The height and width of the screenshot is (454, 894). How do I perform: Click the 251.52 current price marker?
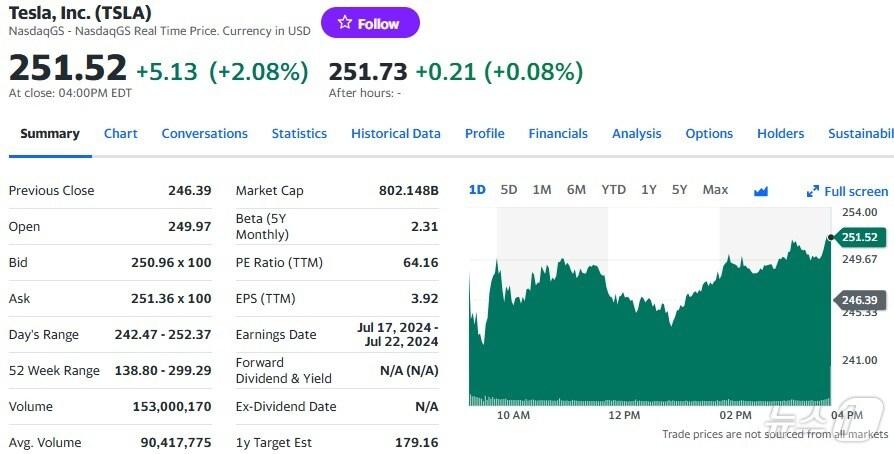pyautogui.click(x=858, y=237)
